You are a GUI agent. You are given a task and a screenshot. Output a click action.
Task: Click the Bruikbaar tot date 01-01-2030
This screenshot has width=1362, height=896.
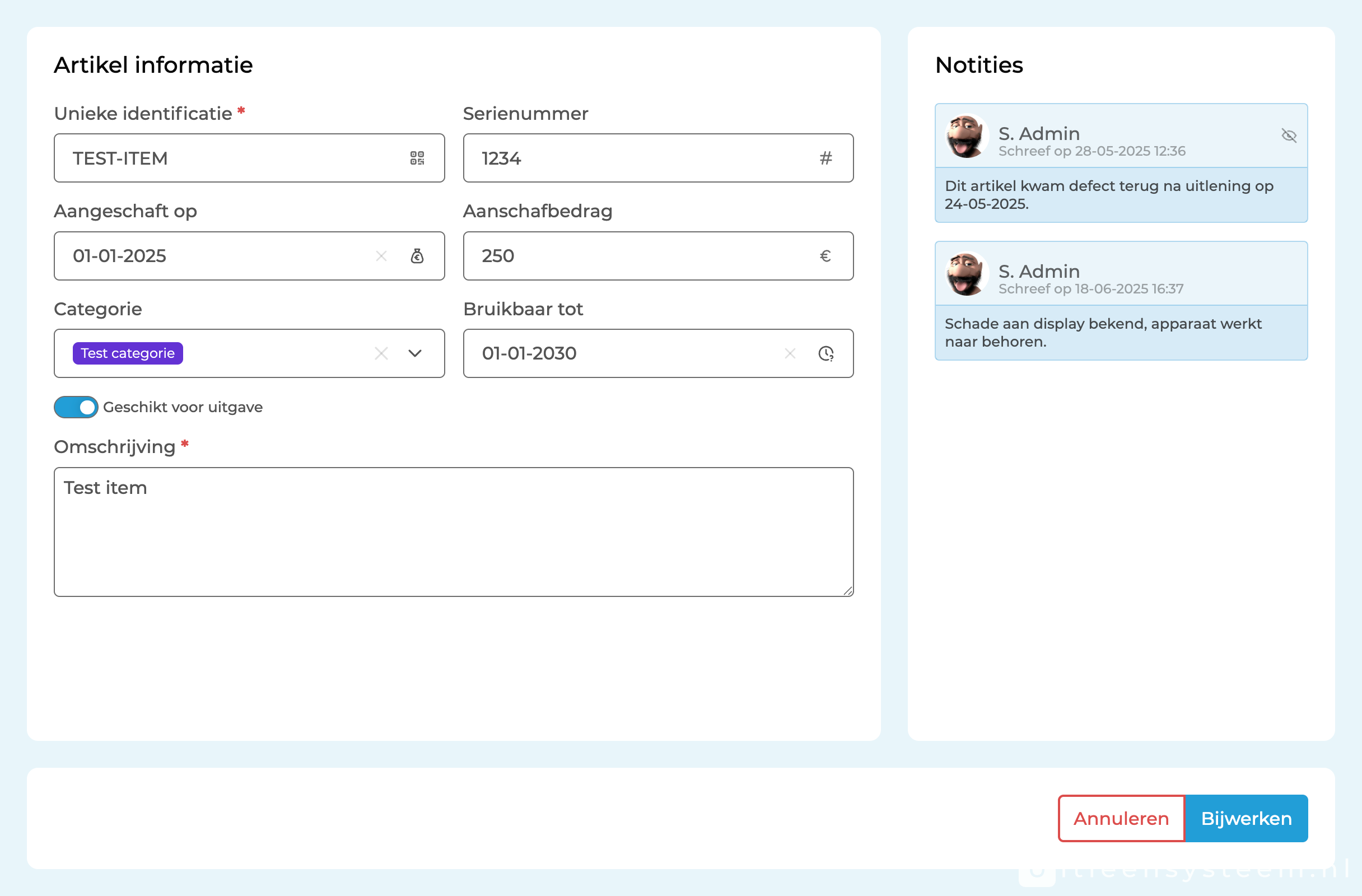529,353
